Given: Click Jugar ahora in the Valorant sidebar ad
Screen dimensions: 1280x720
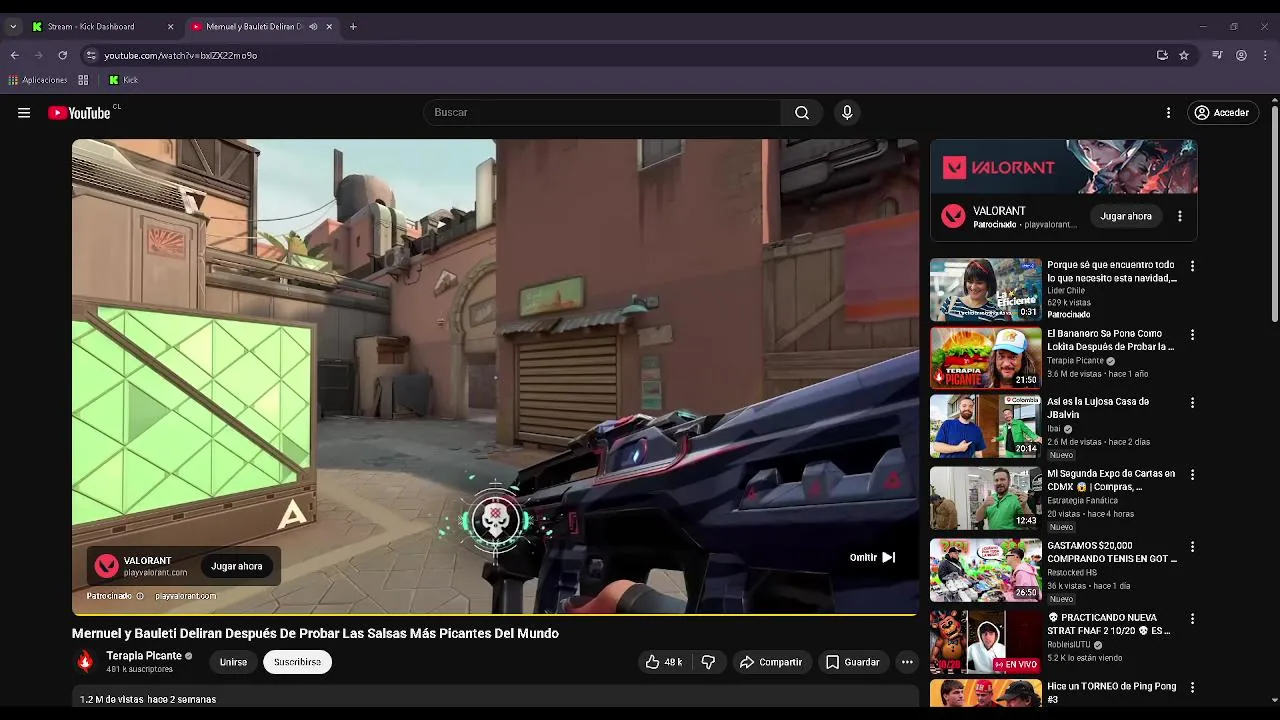Looking at the screenshot, I should [1126, 216].
